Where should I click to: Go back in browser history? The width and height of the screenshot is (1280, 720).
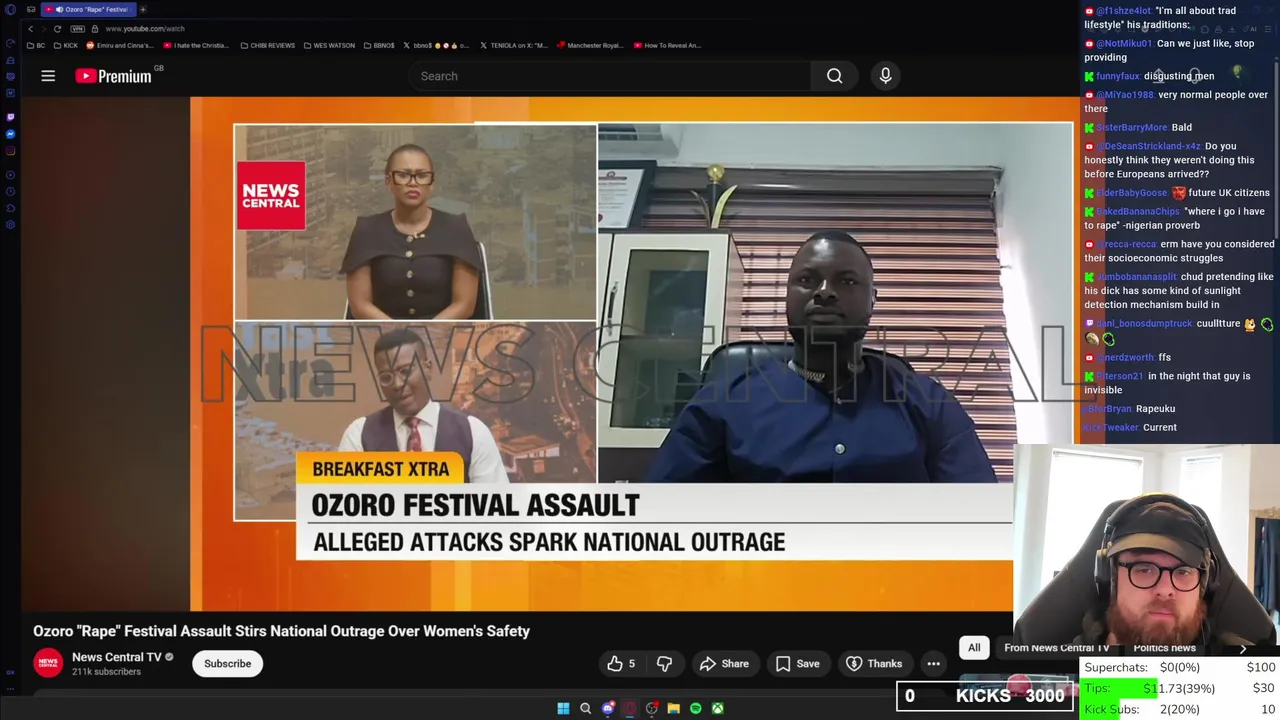coord(31,29)
